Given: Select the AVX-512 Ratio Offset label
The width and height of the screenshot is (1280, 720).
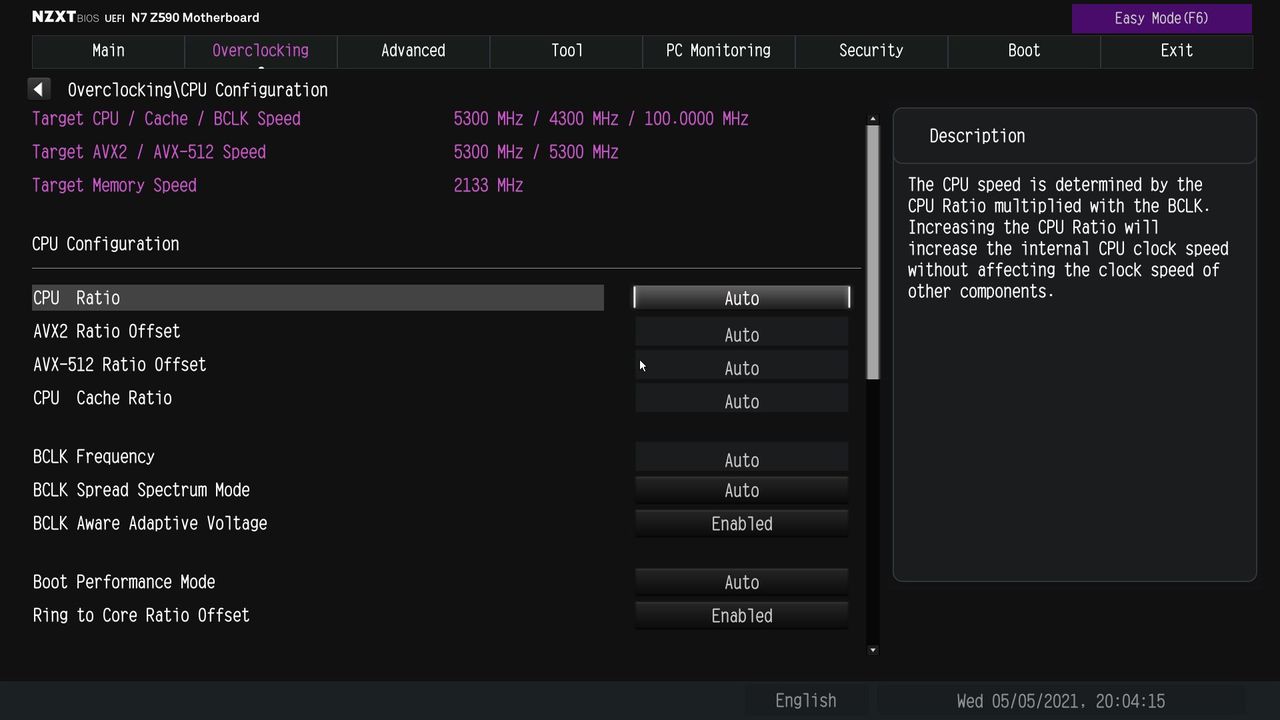Looking at the screenshot, I should 120,365.
